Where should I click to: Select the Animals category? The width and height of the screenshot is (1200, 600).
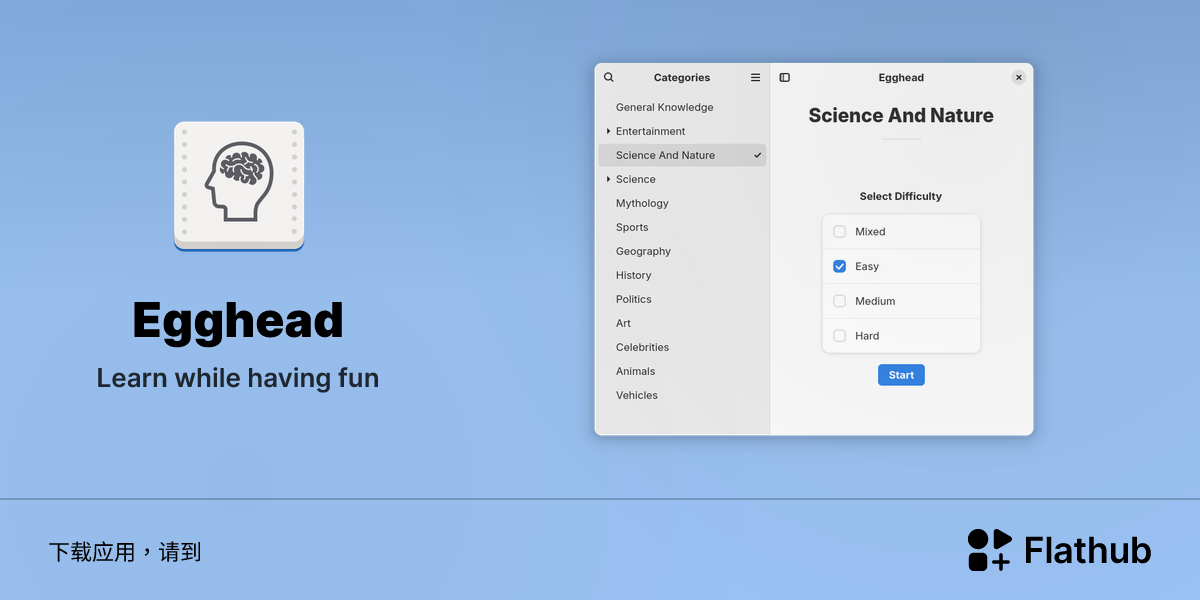[682, 371]
